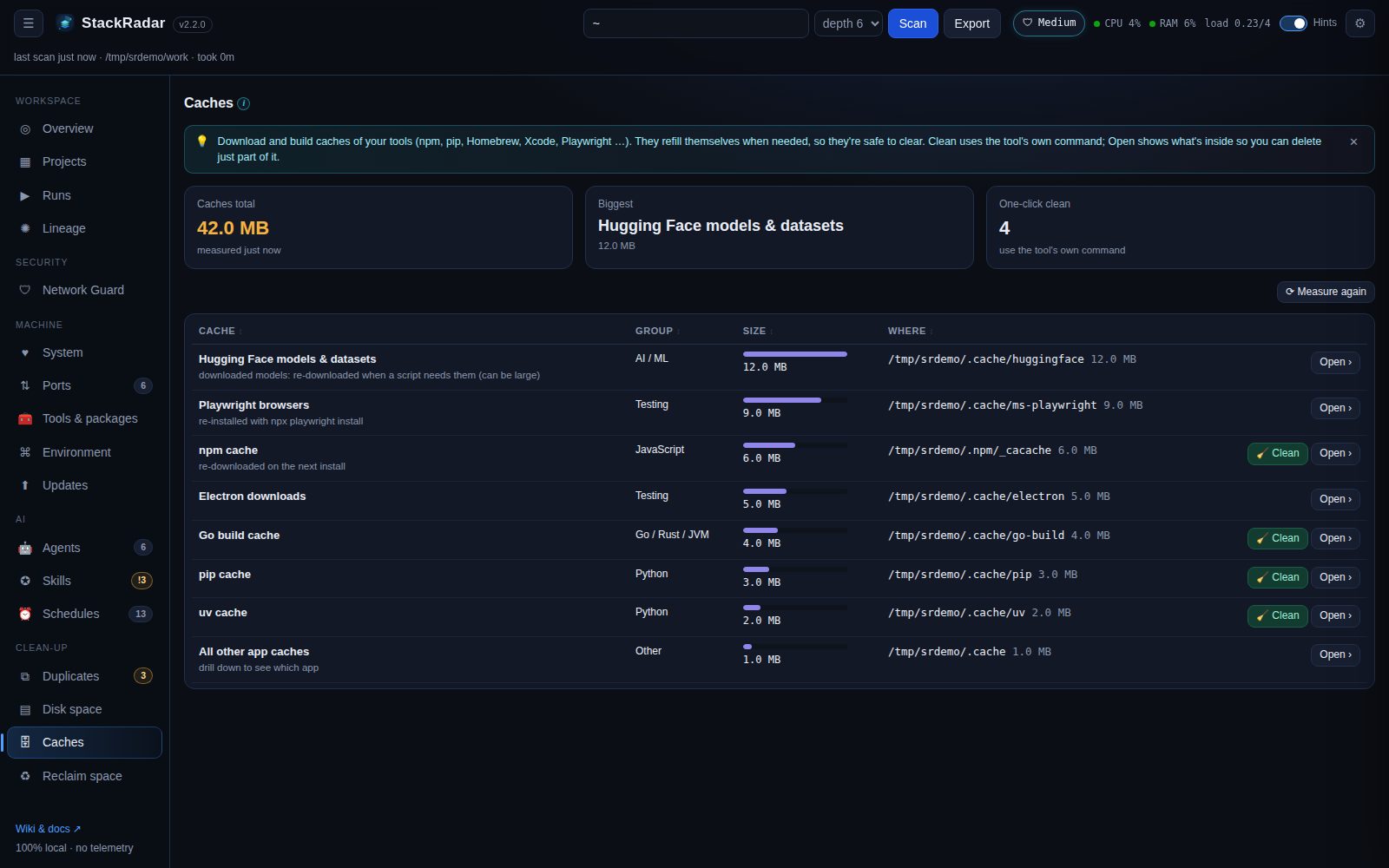1389x868 pixels.
Task: Sort table by the CACHE column
Action: 220,331
